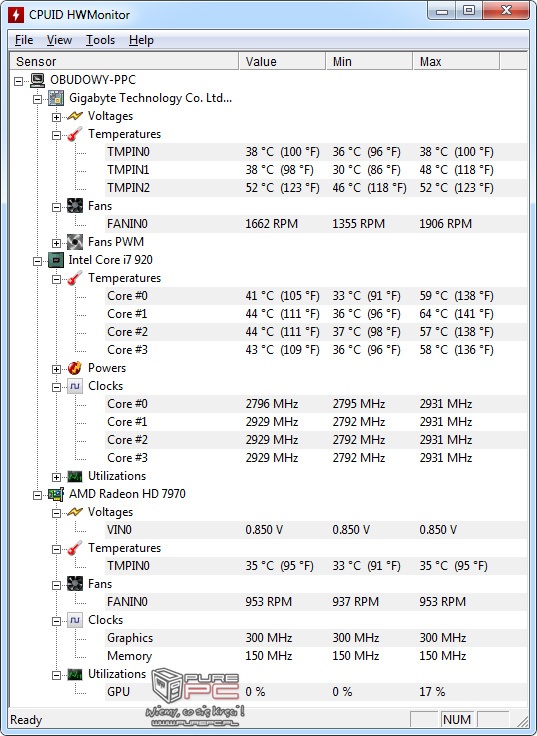The width and height of the screenshot is (537, 736).
Task: Click the Powers flame icon
Action: tap(75, 368)
